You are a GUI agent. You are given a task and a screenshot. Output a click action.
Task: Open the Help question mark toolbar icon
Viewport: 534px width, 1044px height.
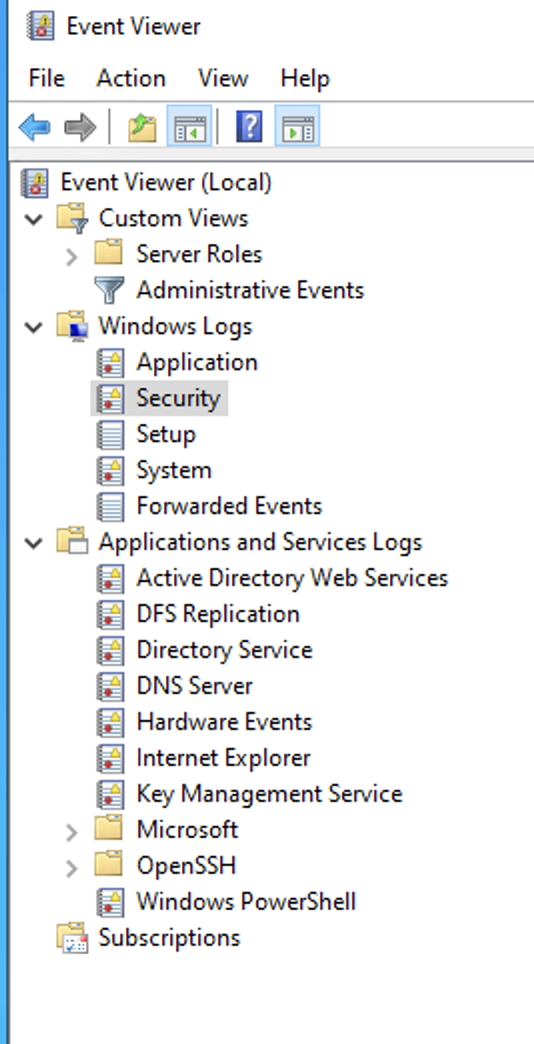click(x=249, y=127)
